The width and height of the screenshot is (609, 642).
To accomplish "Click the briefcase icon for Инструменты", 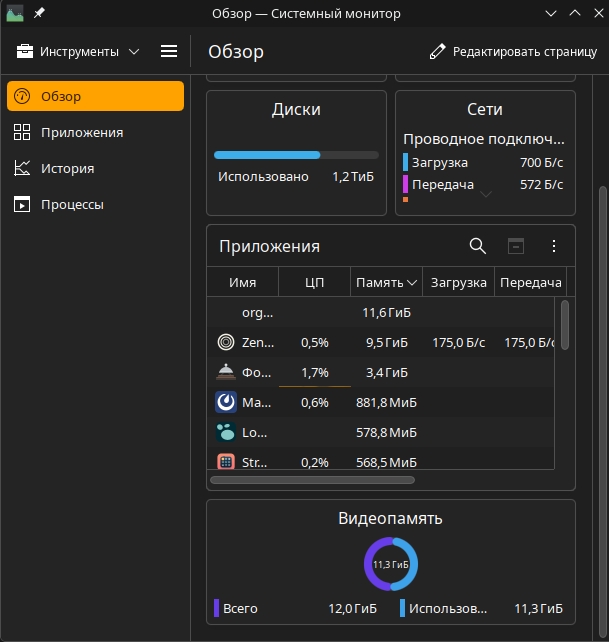I will click(25, 52).
